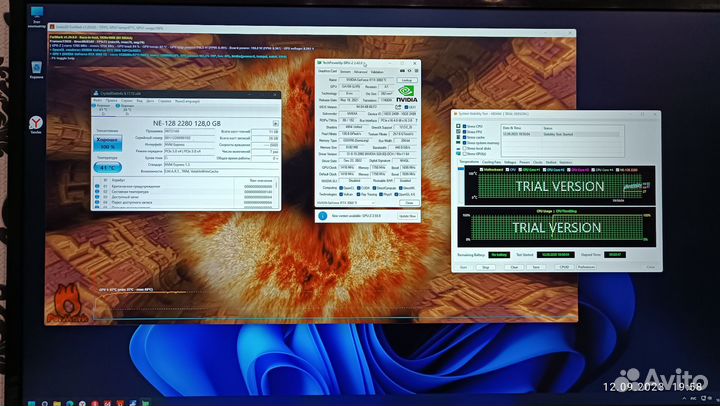
Task: Toggle Stress cache checkbox in AIDA64
Action: [465, 137]
